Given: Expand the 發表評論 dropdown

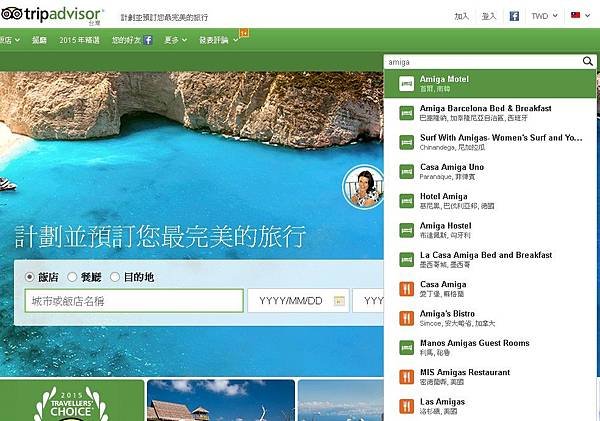Looking at the screenshot, I should coord(218,40).
